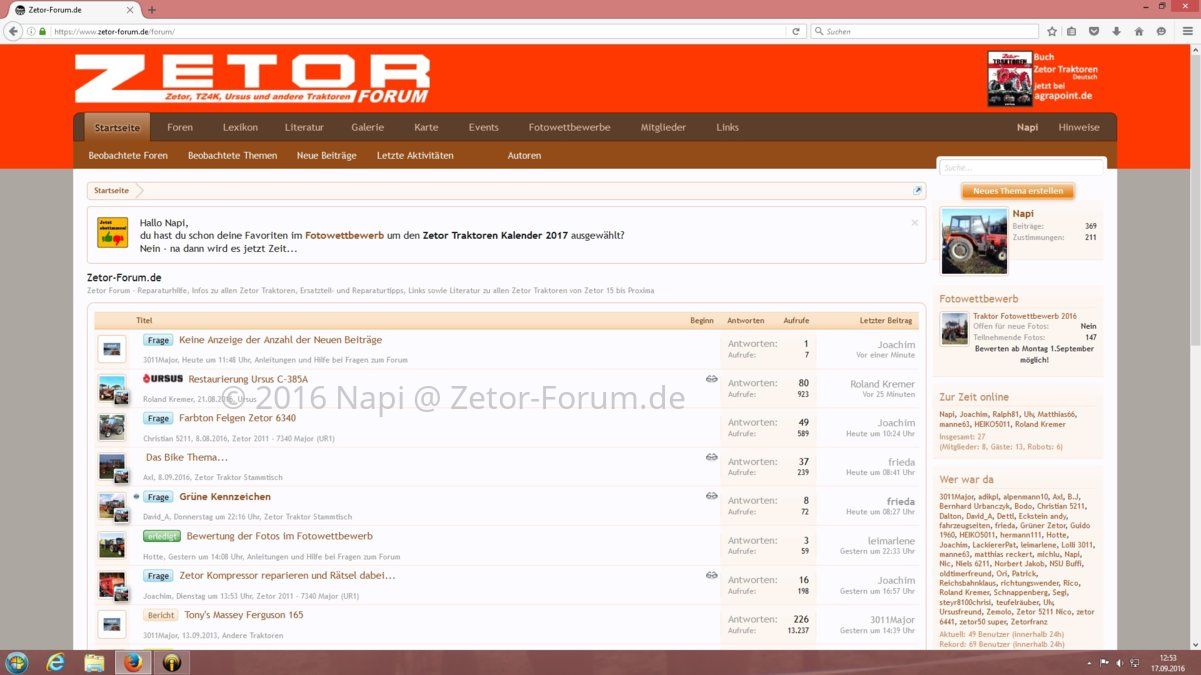The height and width of the screenshot is (675, 1201).
Task: Go to the browser home page icon
Action: pos(1138,31)
